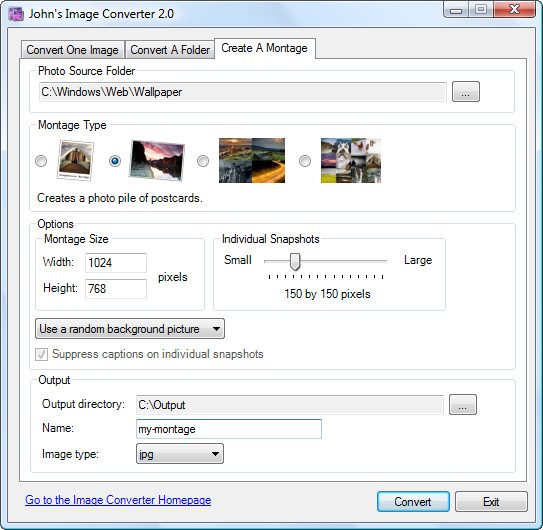Viewport: 543px width, 530px height.
Task: Toggle Suppress captions on individual snapshots checkbox
Action: coord(41,354)
